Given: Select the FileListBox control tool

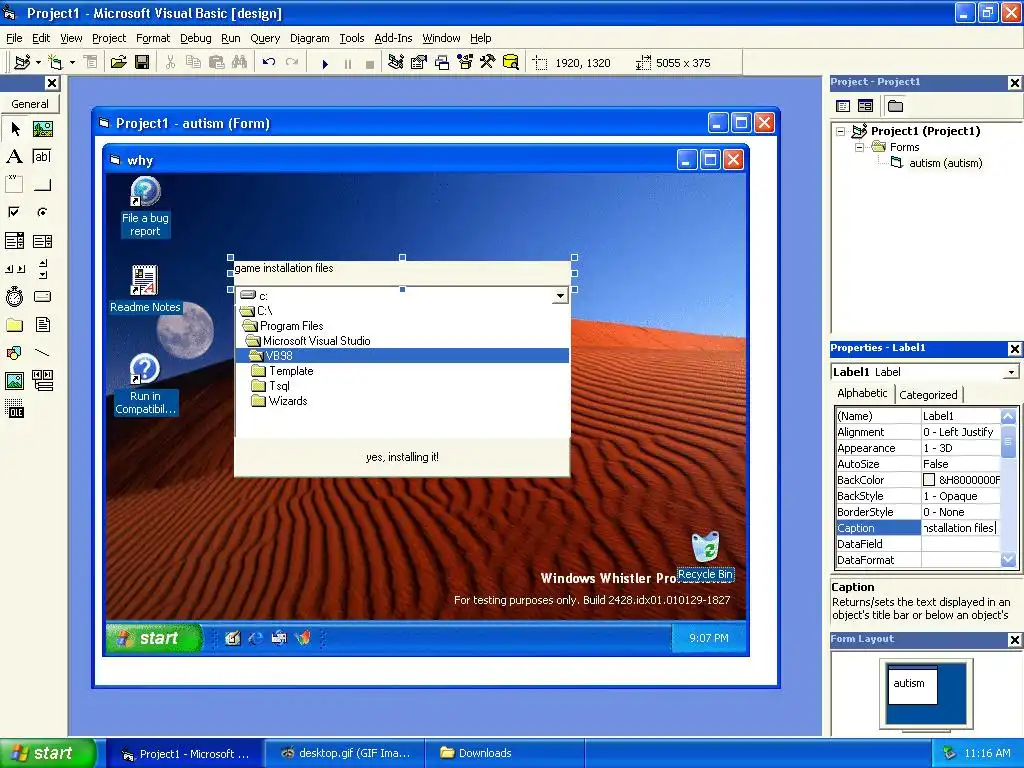Looking at the screenshot, I should tap(42, 325).
